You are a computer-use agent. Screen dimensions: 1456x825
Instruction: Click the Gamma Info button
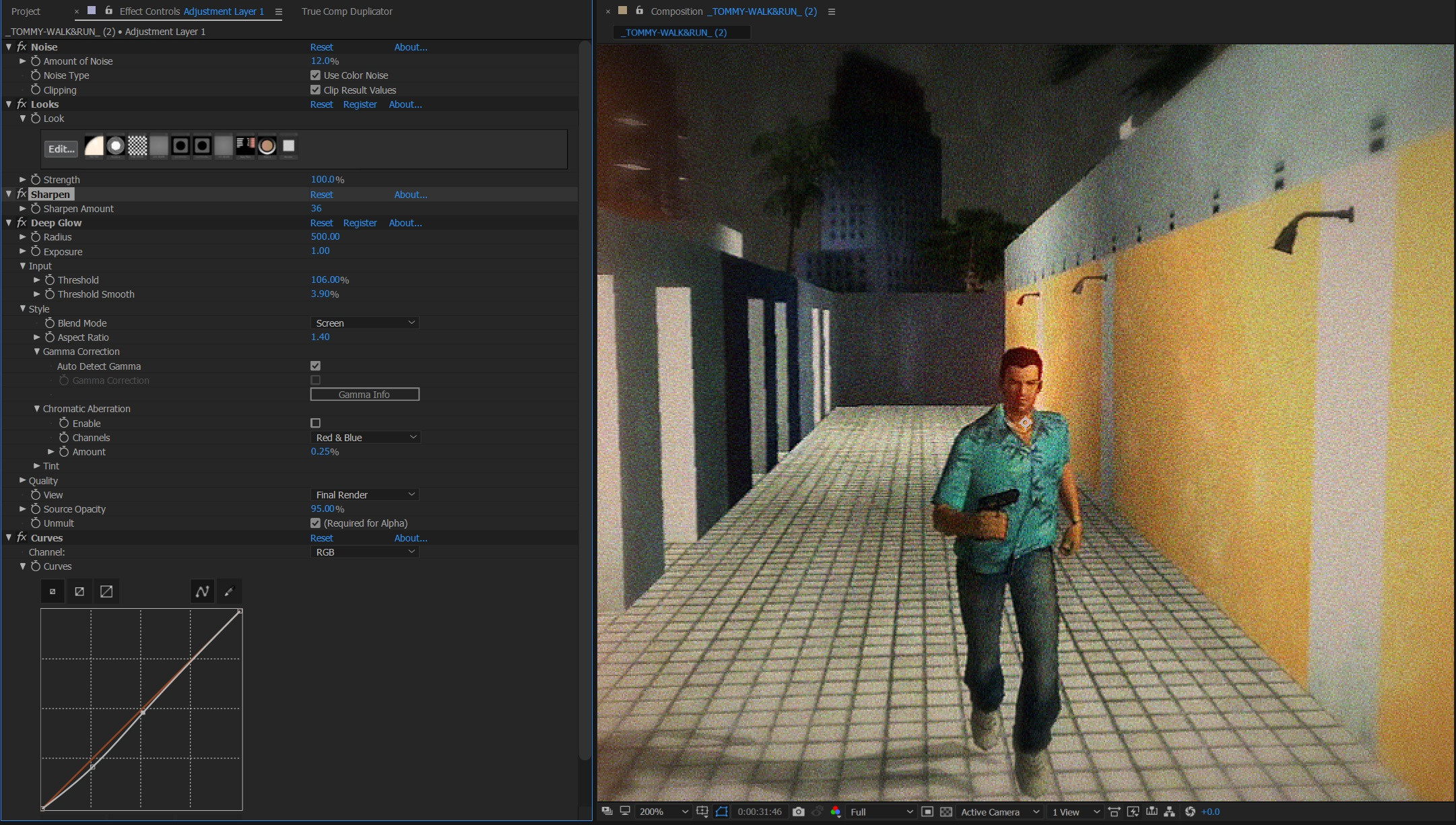[364, 395]
